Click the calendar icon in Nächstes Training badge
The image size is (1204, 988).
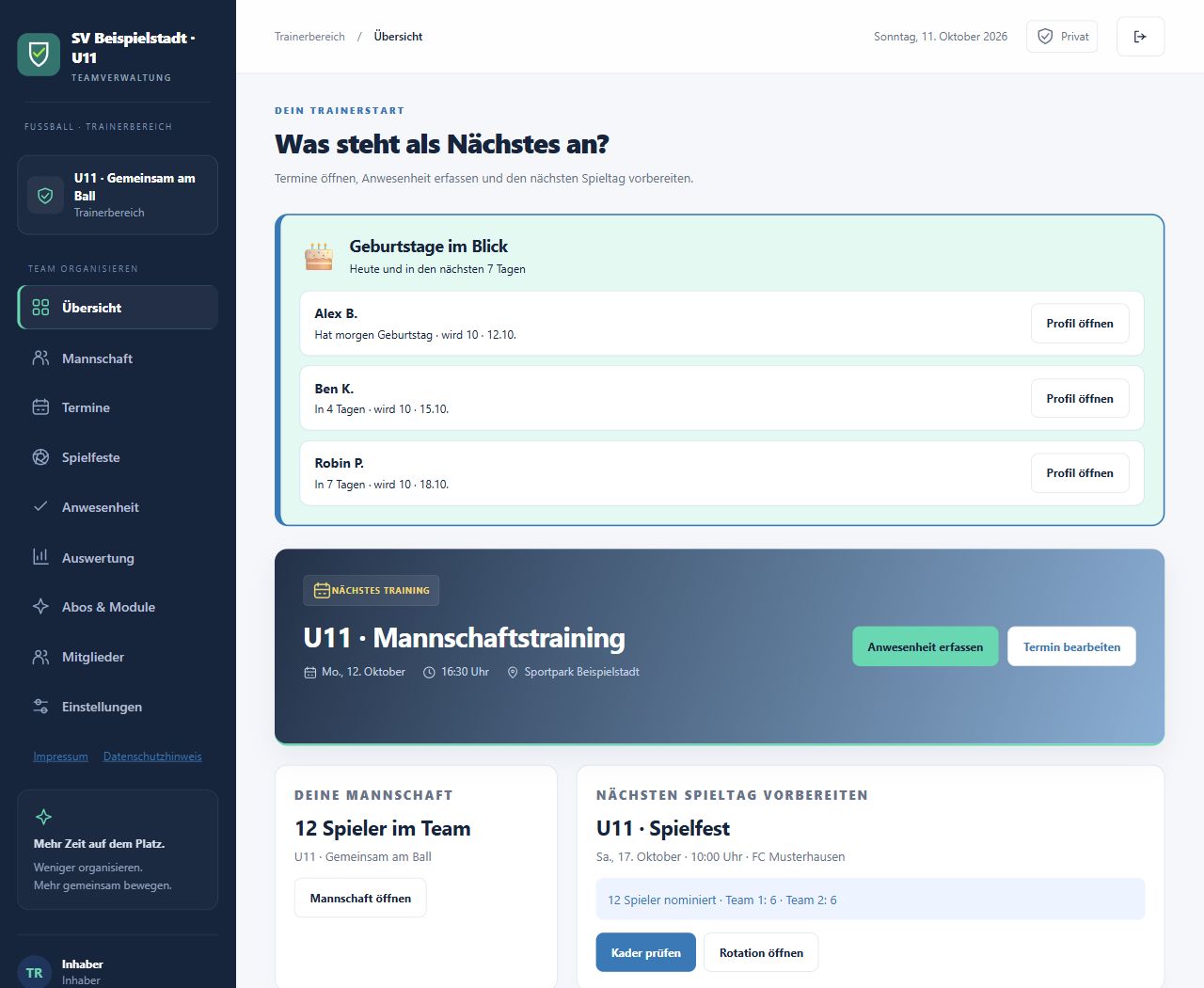(x=322, y=590)
